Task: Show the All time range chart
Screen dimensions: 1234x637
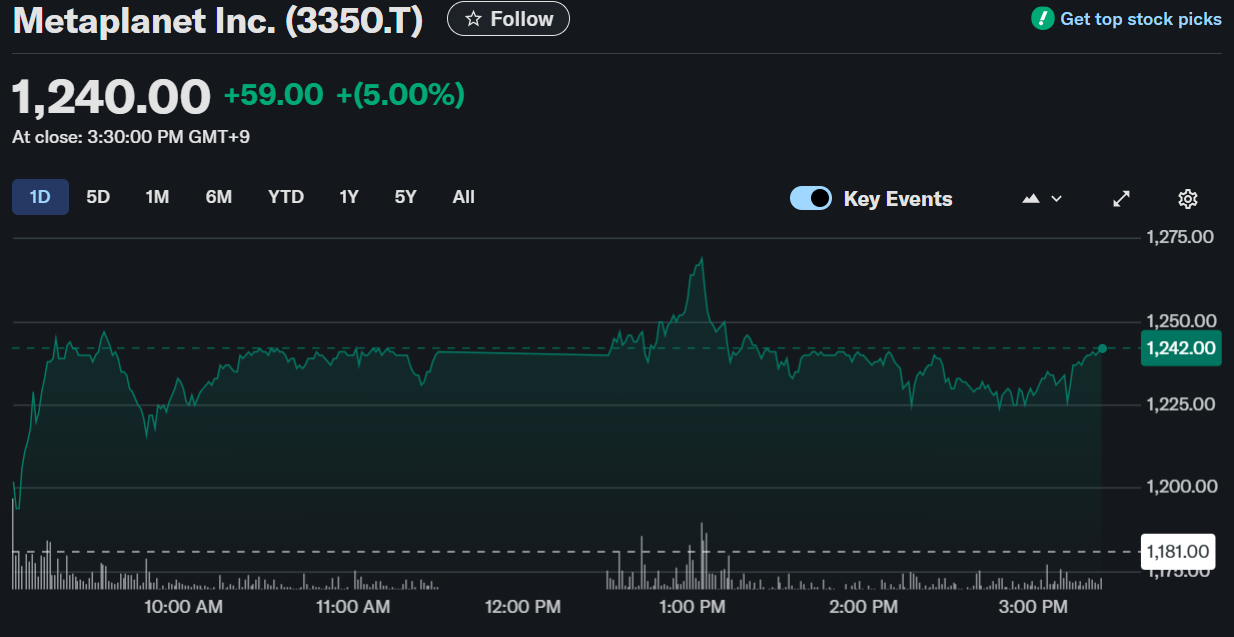Action: (x=463, y=197)
